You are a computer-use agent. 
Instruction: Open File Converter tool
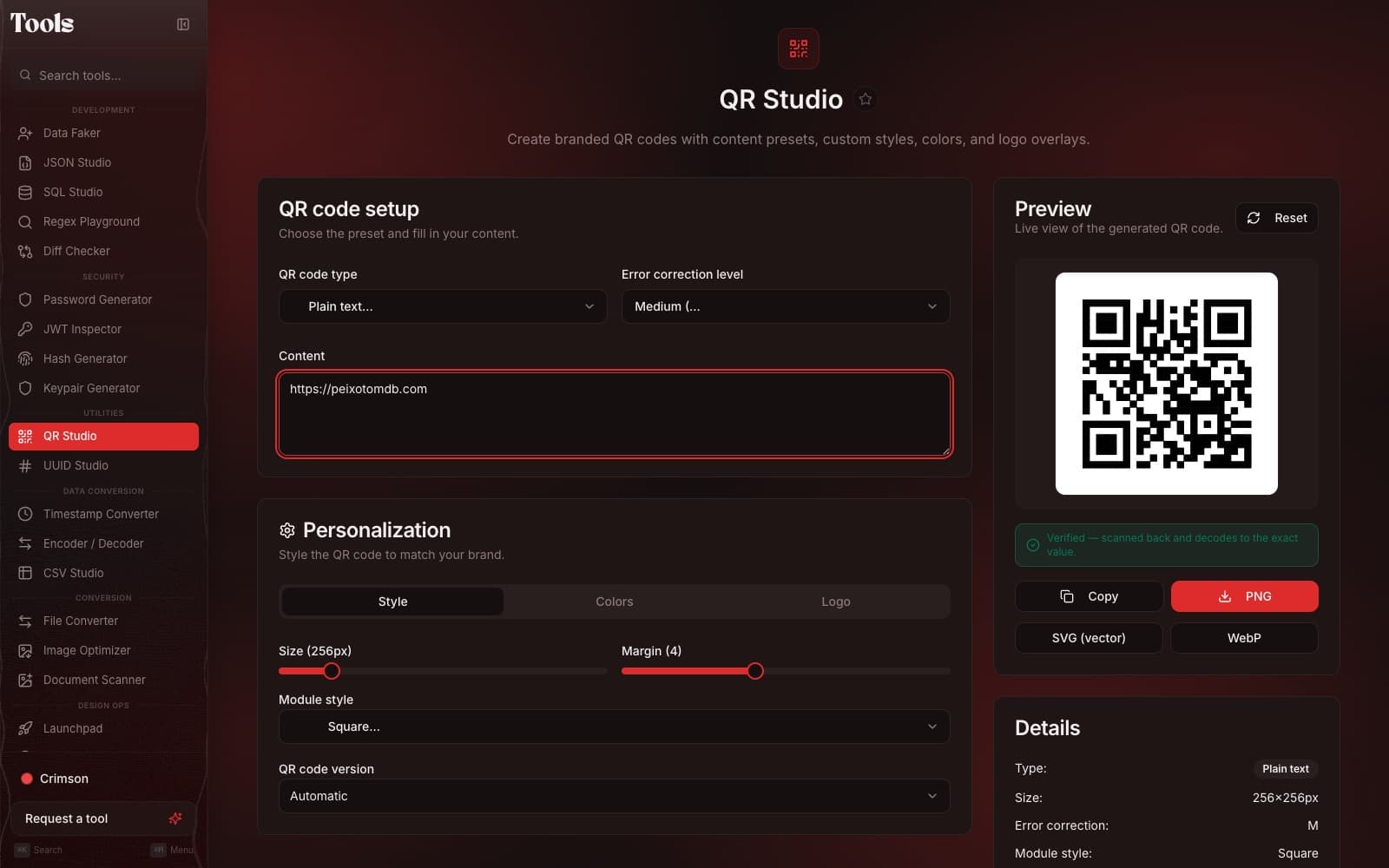(103, 621)
